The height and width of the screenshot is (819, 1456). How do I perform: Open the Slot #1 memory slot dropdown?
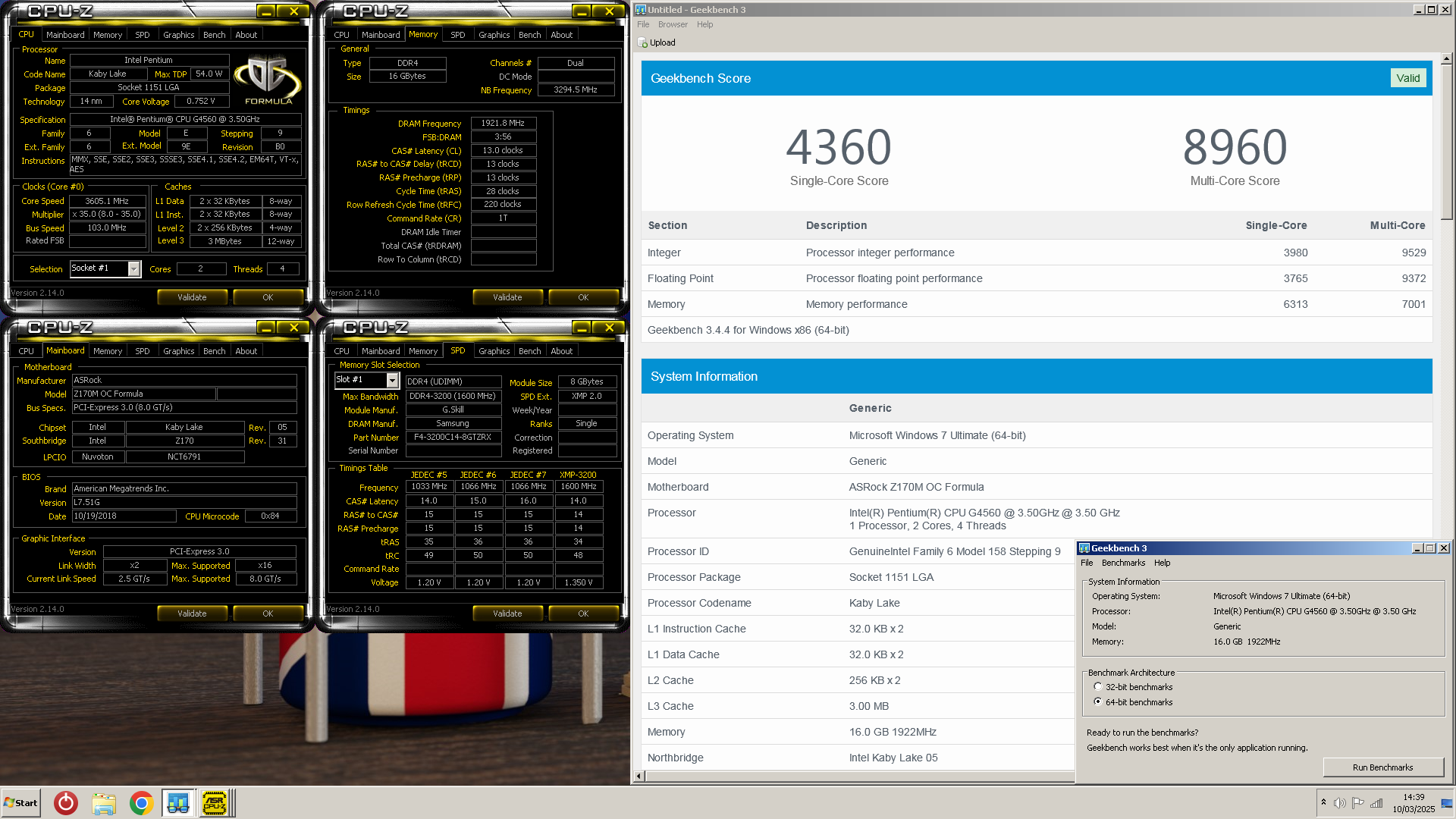coord(393,380)
